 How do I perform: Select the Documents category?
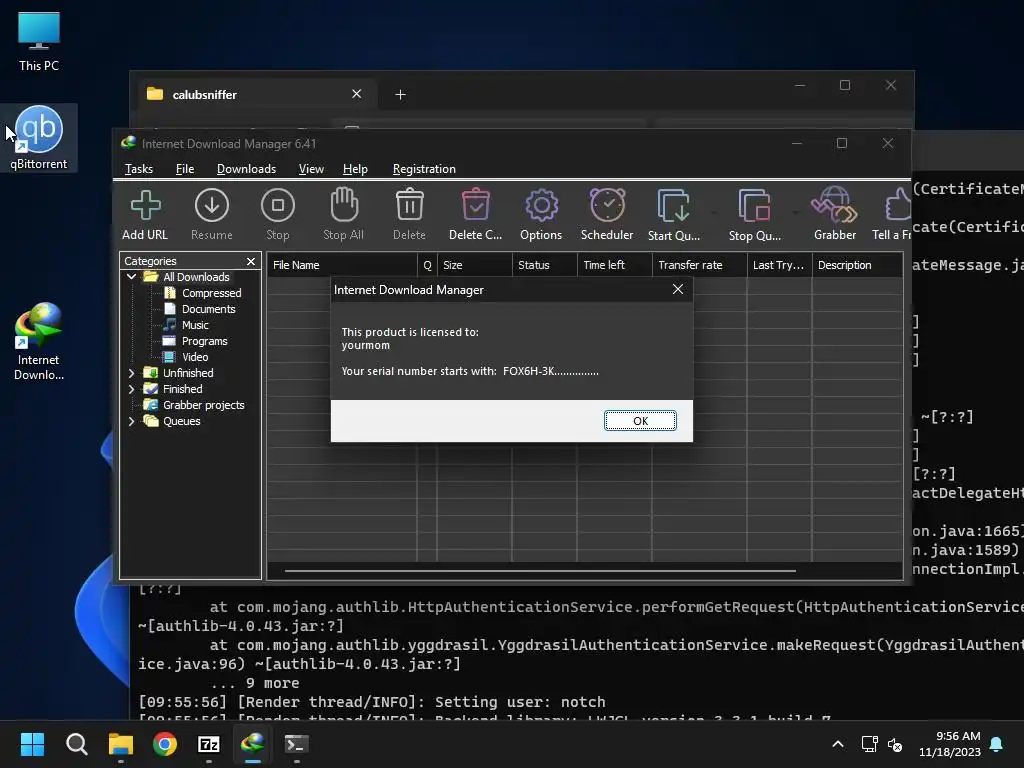click(208, 309)
